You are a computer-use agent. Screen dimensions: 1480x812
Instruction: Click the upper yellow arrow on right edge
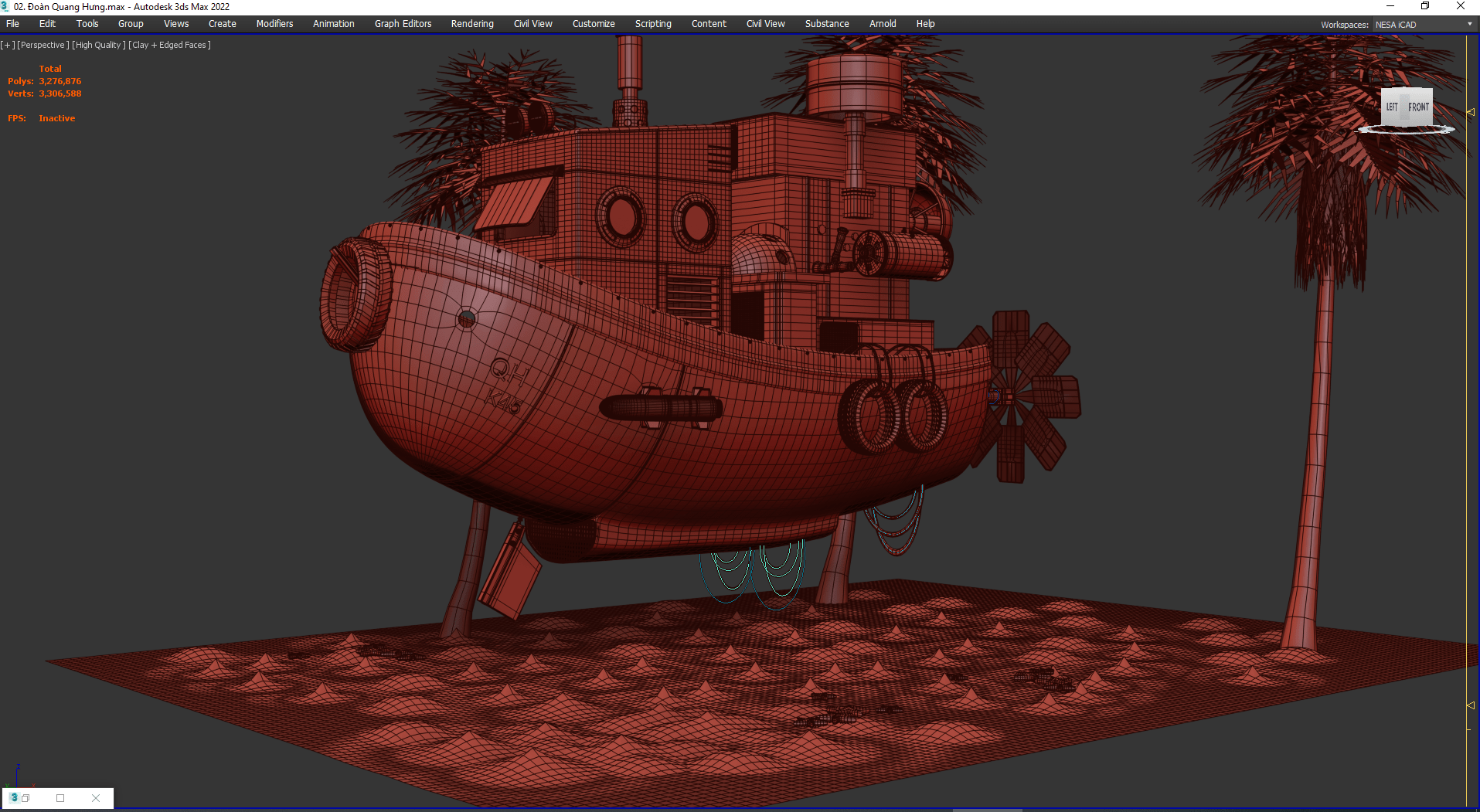pyautogui.click(x=1470, y=112)
